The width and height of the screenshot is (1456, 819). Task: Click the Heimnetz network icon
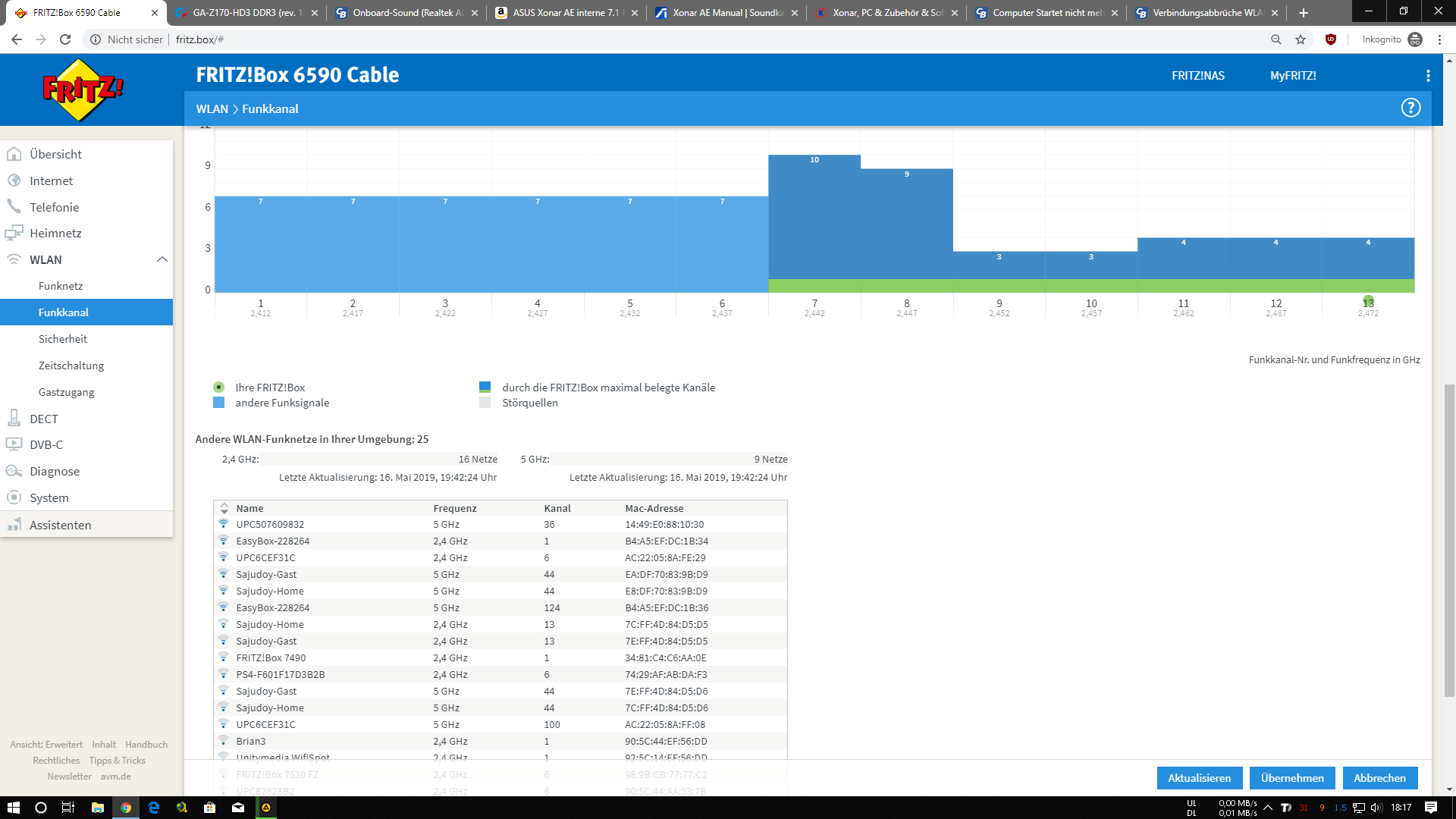[14, 233]
